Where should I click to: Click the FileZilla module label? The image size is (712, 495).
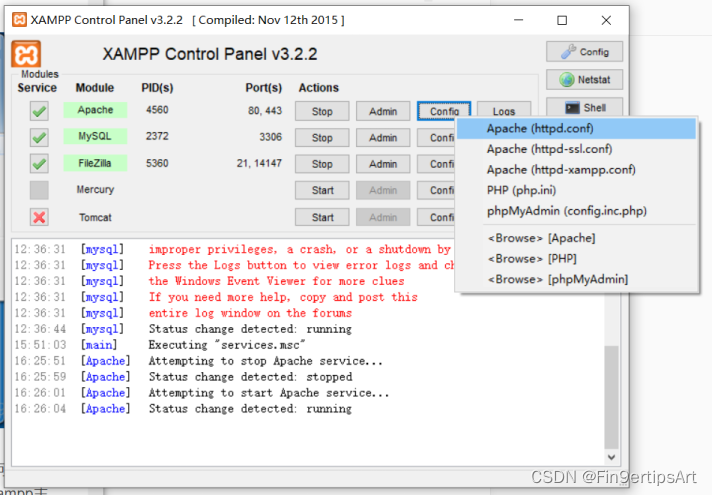coord(95,163)
